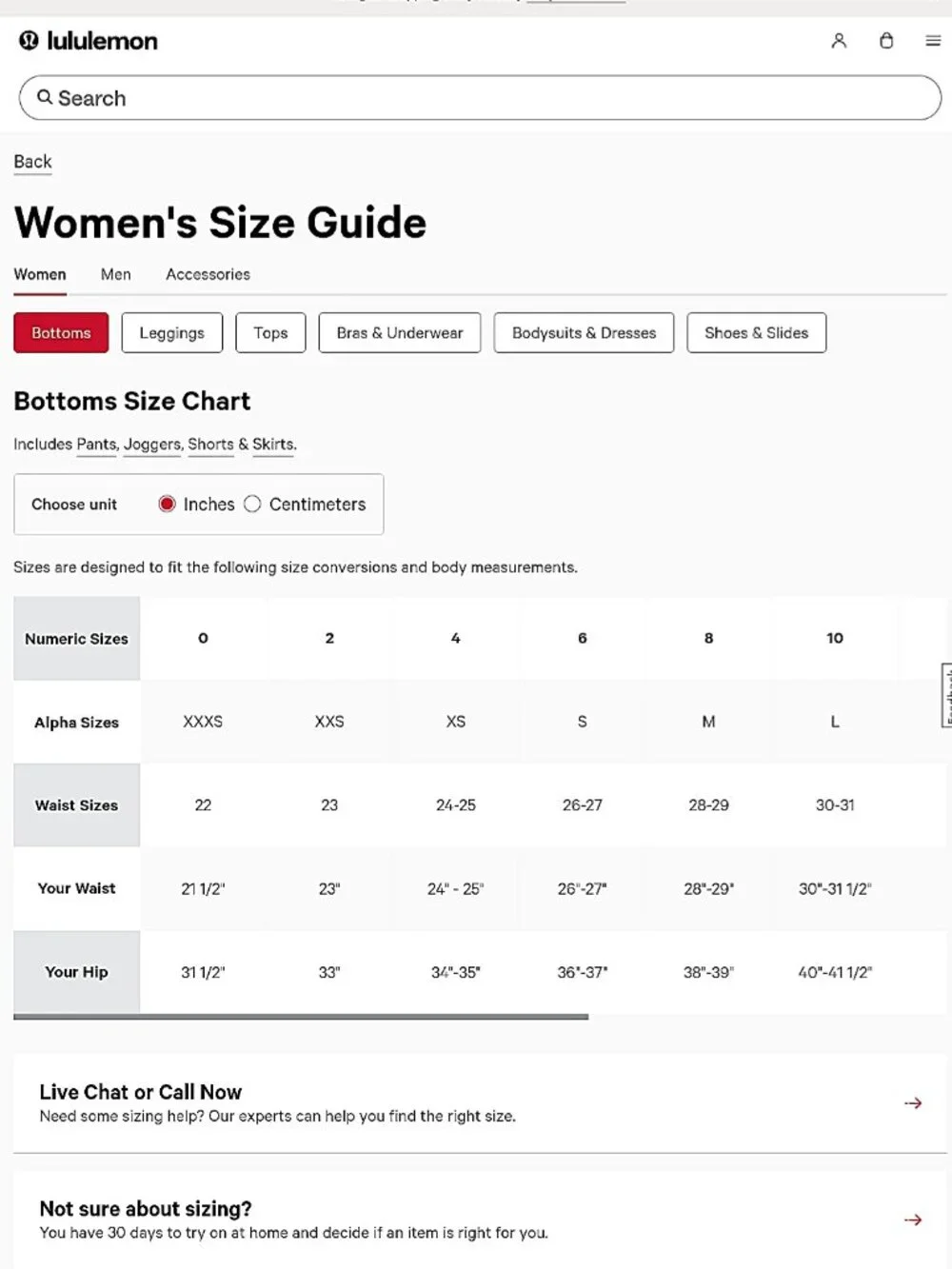The image size is (952, 1269).
Task: Select the Tops category button
Action: pos(270,333)
